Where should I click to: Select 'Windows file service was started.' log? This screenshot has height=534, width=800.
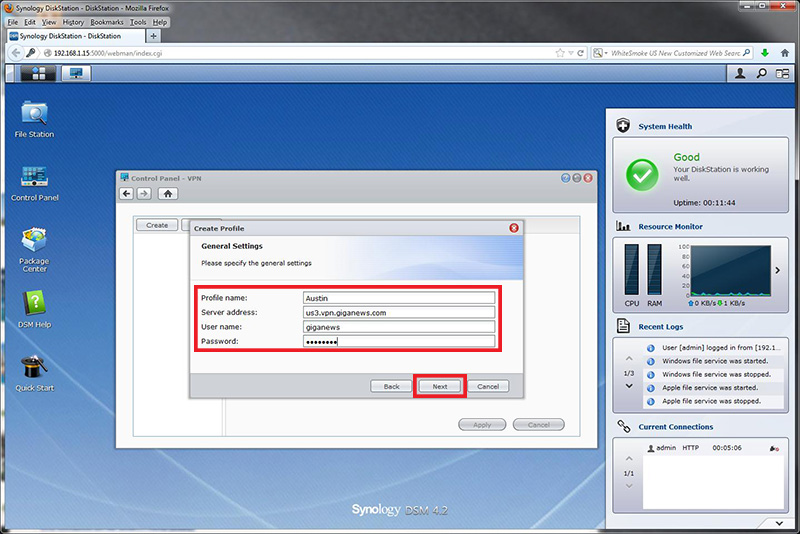click(713, 361)
